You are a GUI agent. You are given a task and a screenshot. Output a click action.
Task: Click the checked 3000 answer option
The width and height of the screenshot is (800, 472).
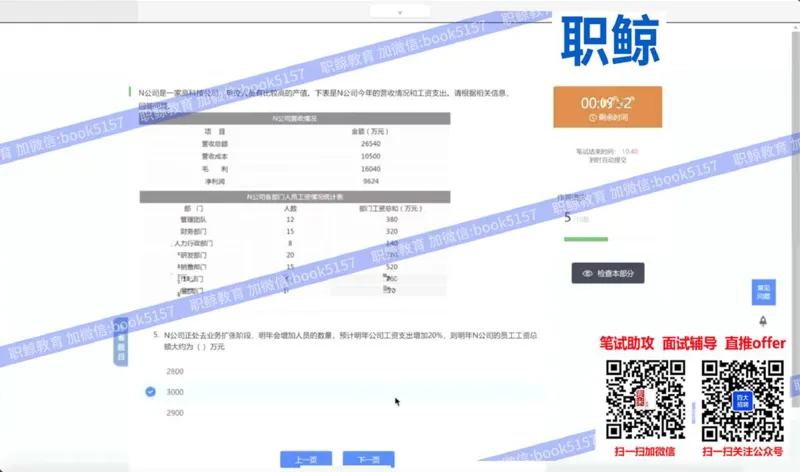(174, 392)
